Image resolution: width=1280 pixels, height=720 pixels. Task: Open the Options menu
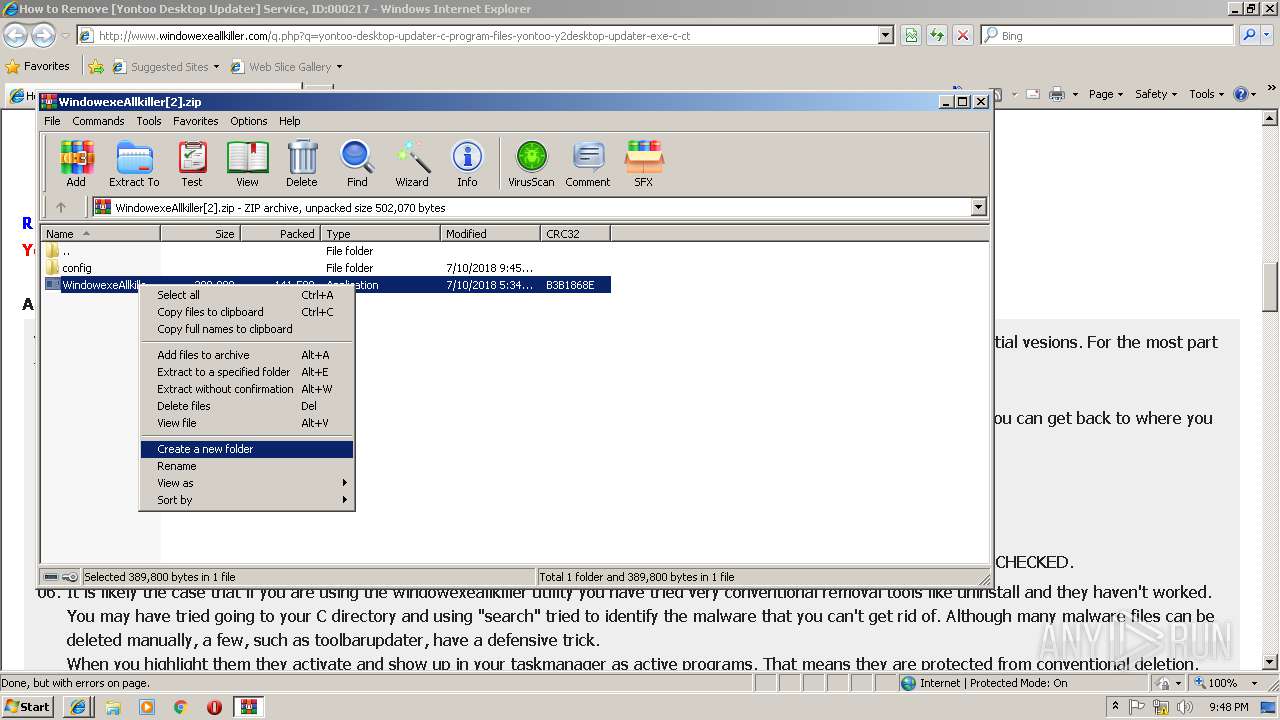click(249, 121)
